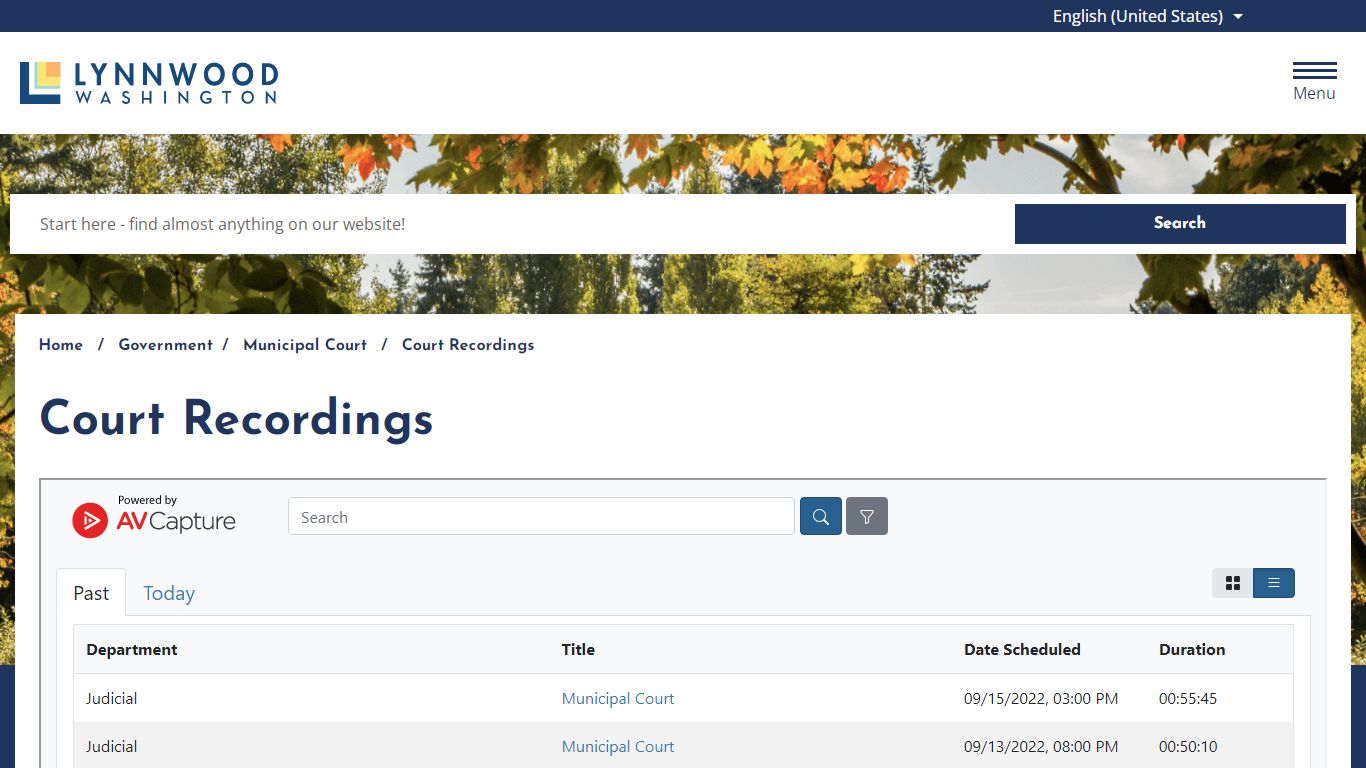
Task: Click the Date Scheduled column header
Action: pyautogui.click(x=1022, y=649)
